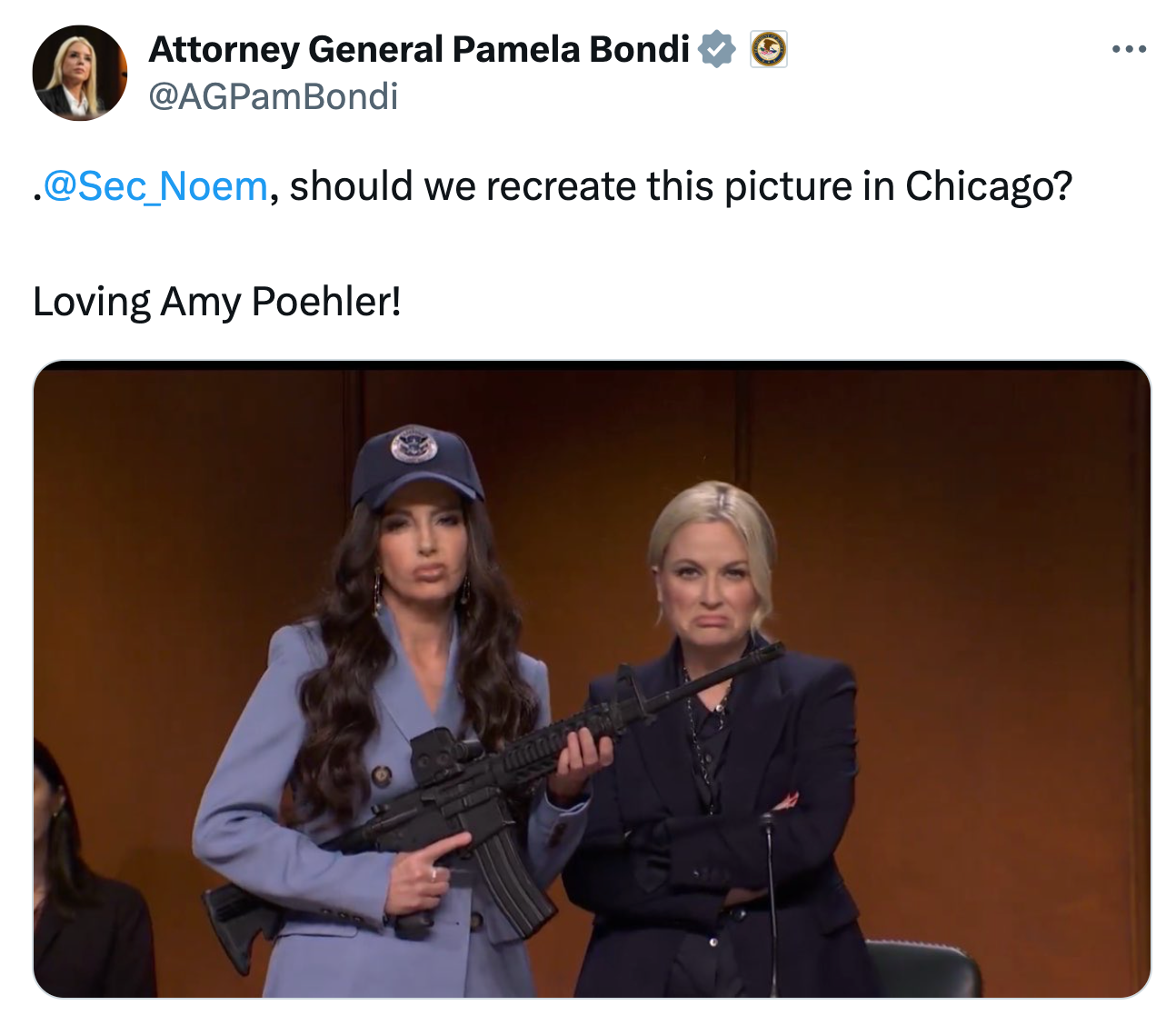Open the @AGPamBondi handle profile
The width and height of the screenshot is (1176, 1025).
coord(273,96)
